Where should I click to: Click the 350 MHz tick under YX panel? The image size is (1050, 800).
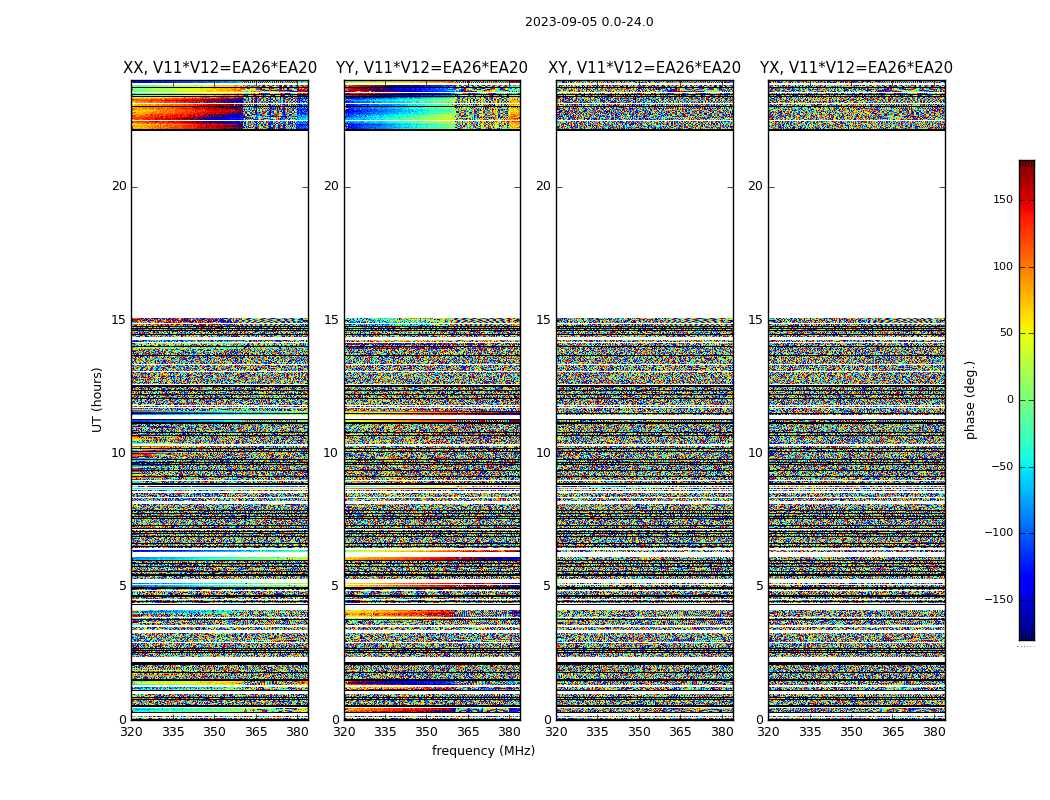click(x=851, y=732)
